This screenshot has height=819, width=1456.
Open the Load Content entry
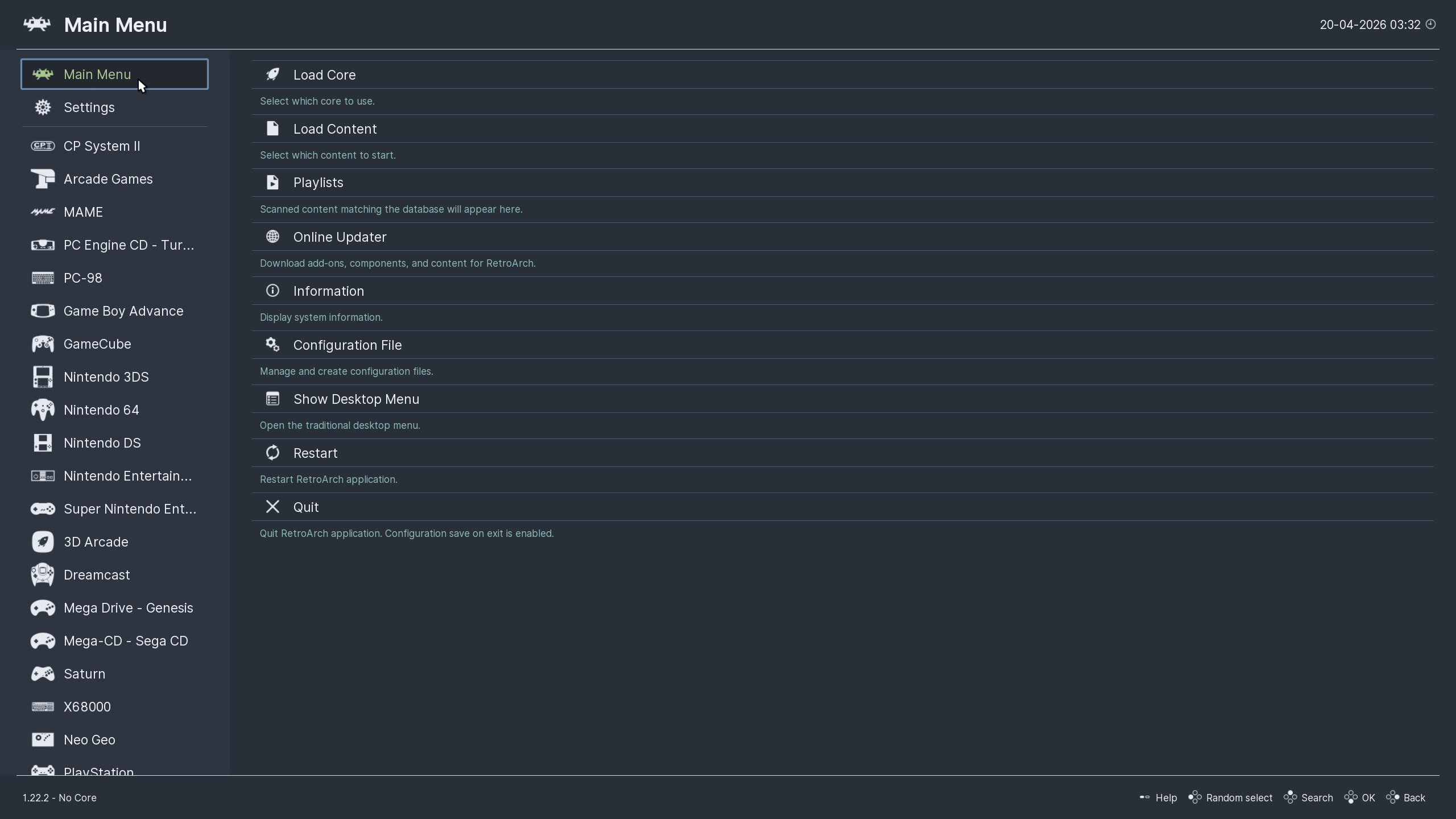point(334,129)
